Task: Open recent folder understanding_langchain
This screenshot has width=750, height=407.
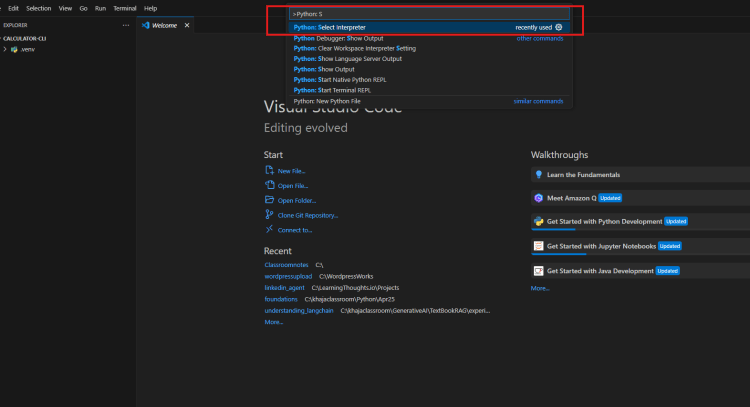Action: [298, 311]
